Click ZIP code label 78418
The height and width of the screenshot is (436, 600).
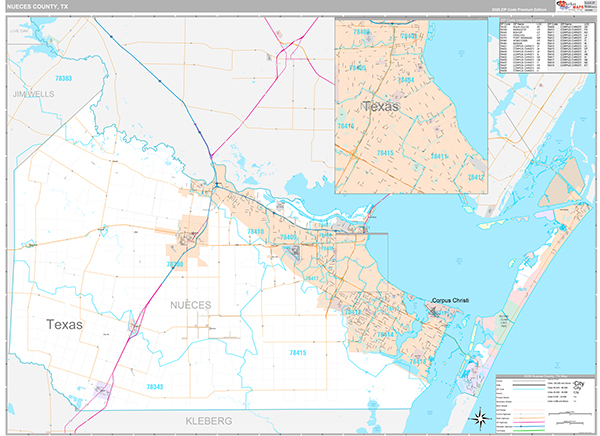pos(417,362)
